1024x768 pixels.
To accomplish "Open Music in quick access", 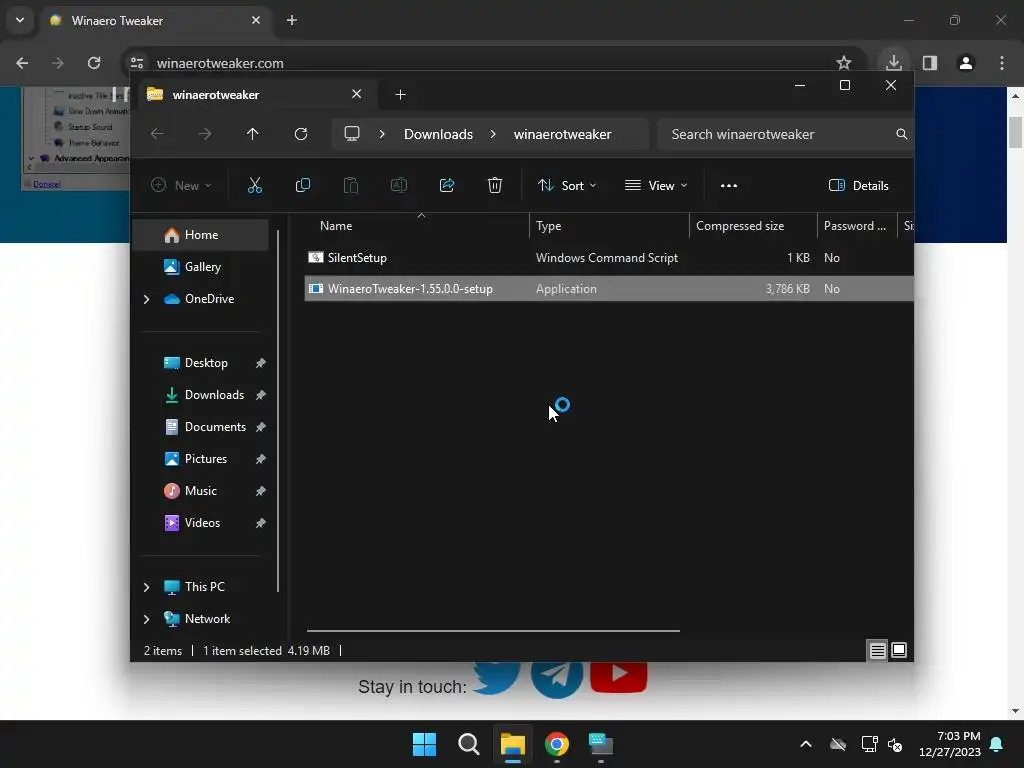I will pyautogui.click(x=201, y=491).
